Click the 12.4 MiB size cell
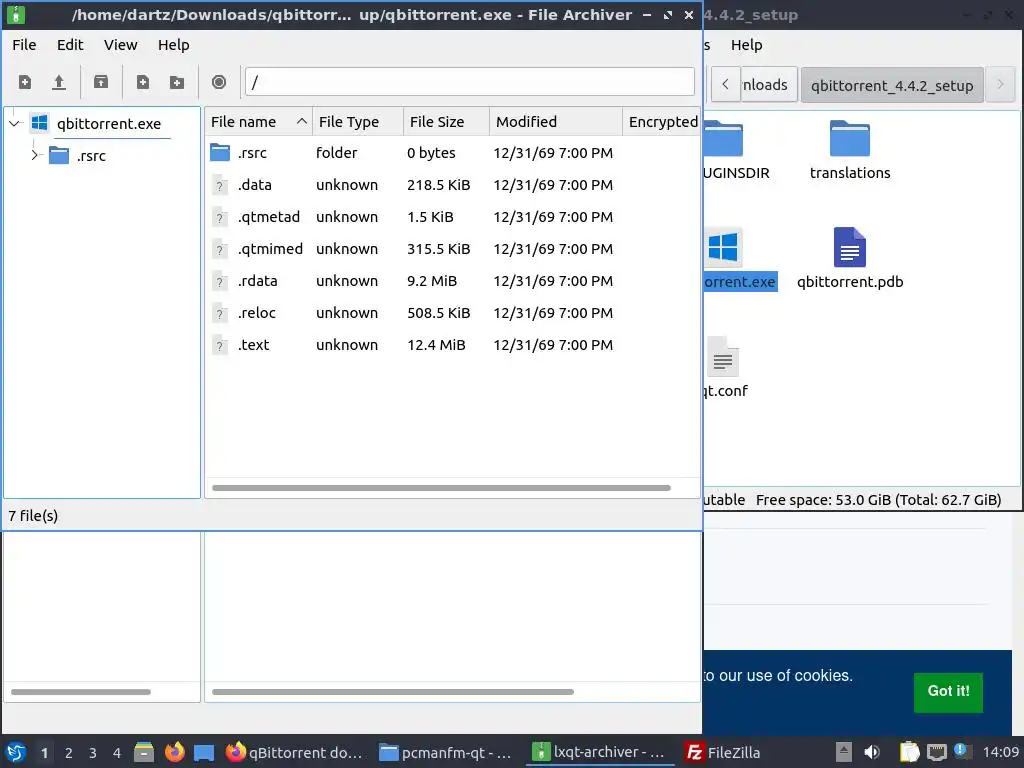 (x=436, y=345)
